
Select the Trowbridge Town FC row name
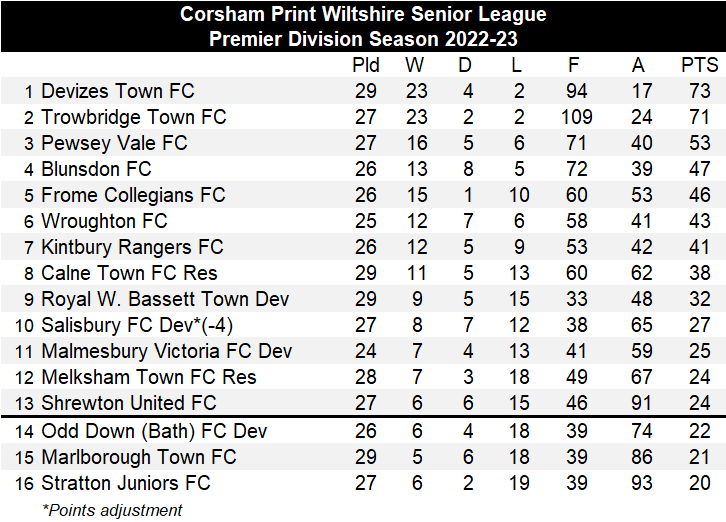134,117
